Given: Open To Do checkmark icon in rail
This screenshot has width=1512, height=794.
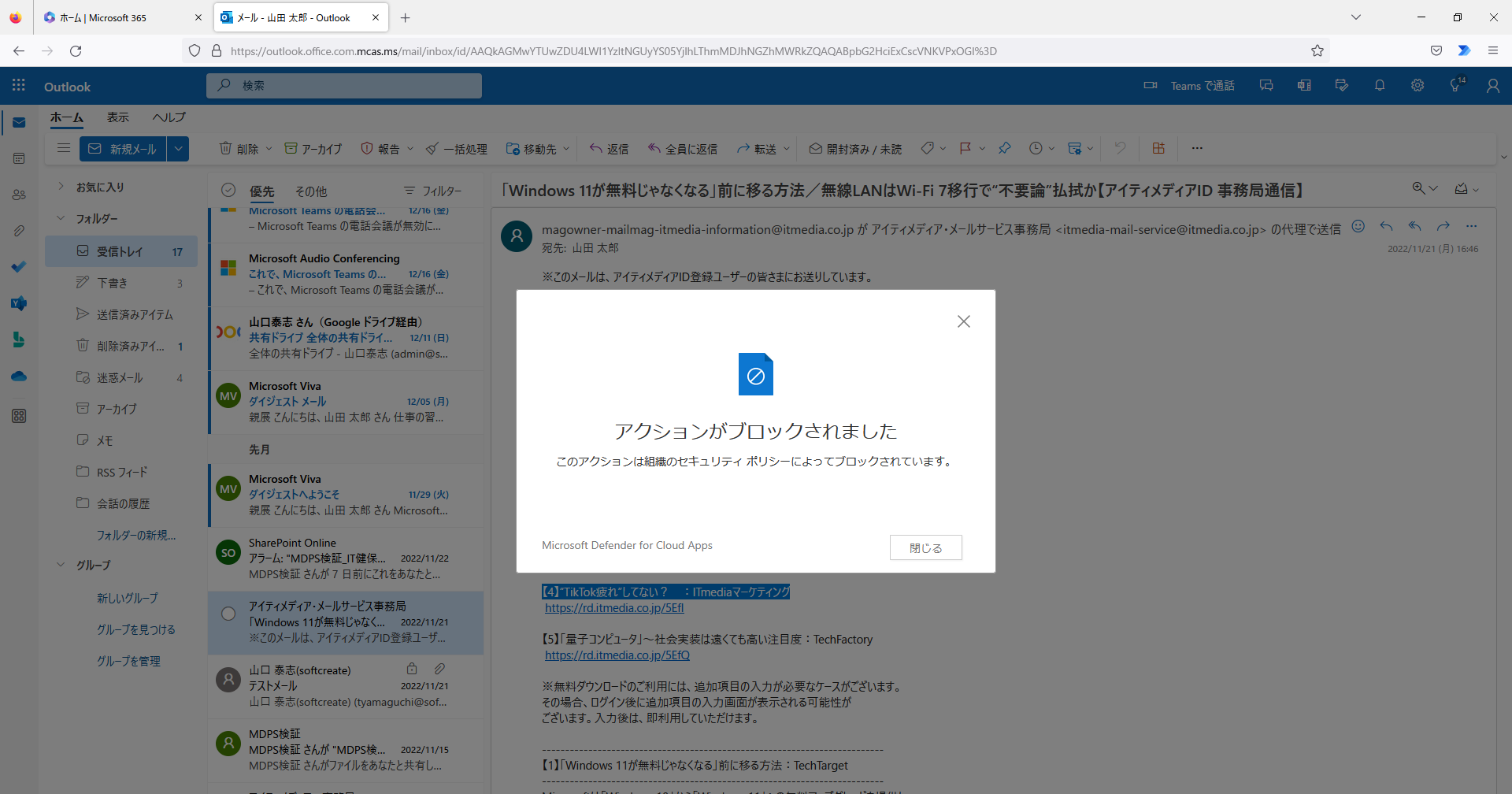Looking at the screenshot, I should coord(19,267).
